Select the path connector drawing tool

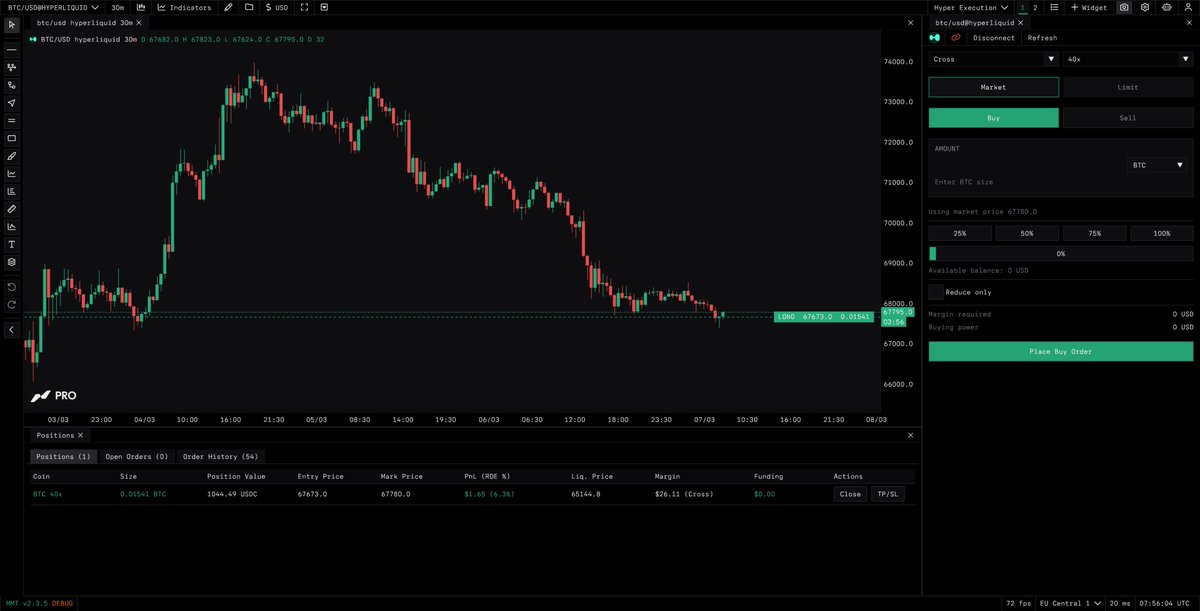click(x=11, y=85)
